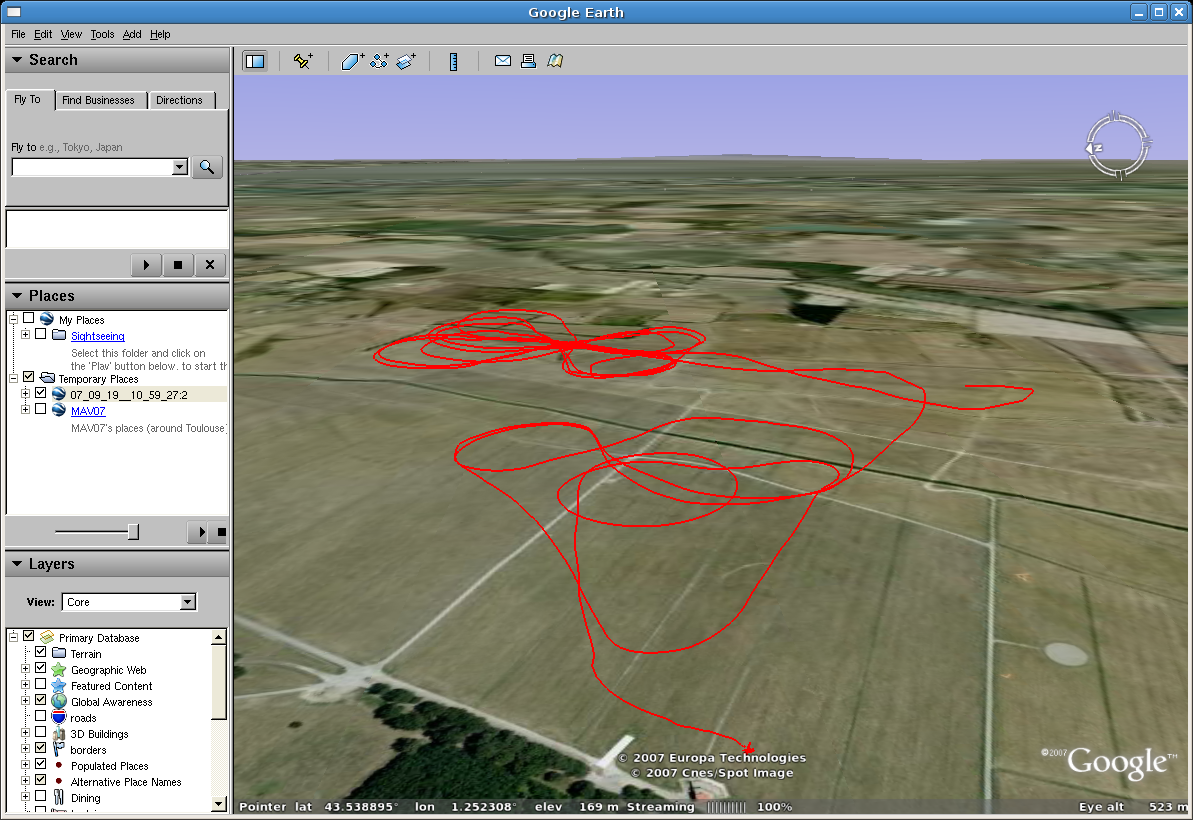Screen dimensions: 1193x820
Task: Enable the Featured Content layer
Action: pos(40,684)
